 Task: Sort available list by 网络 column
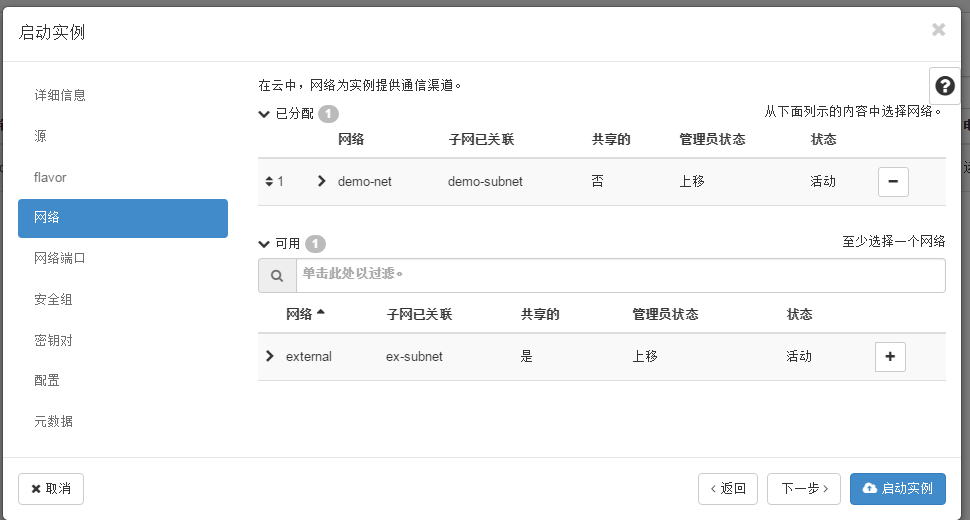305,314
